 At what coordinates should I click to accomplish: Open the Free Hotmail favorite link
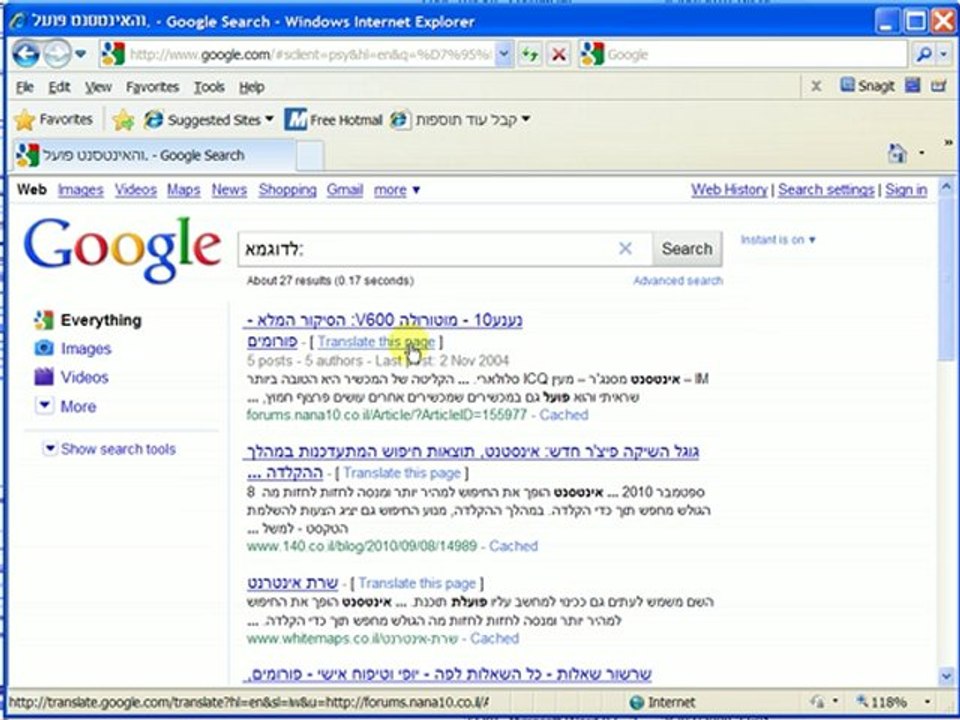334,119
